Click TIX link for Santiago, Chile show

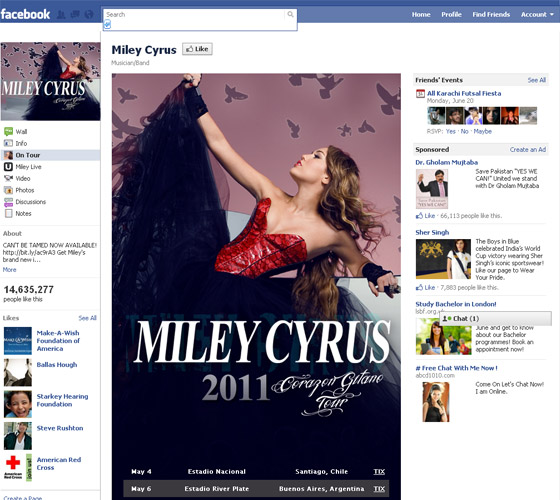tap(379, 471)
